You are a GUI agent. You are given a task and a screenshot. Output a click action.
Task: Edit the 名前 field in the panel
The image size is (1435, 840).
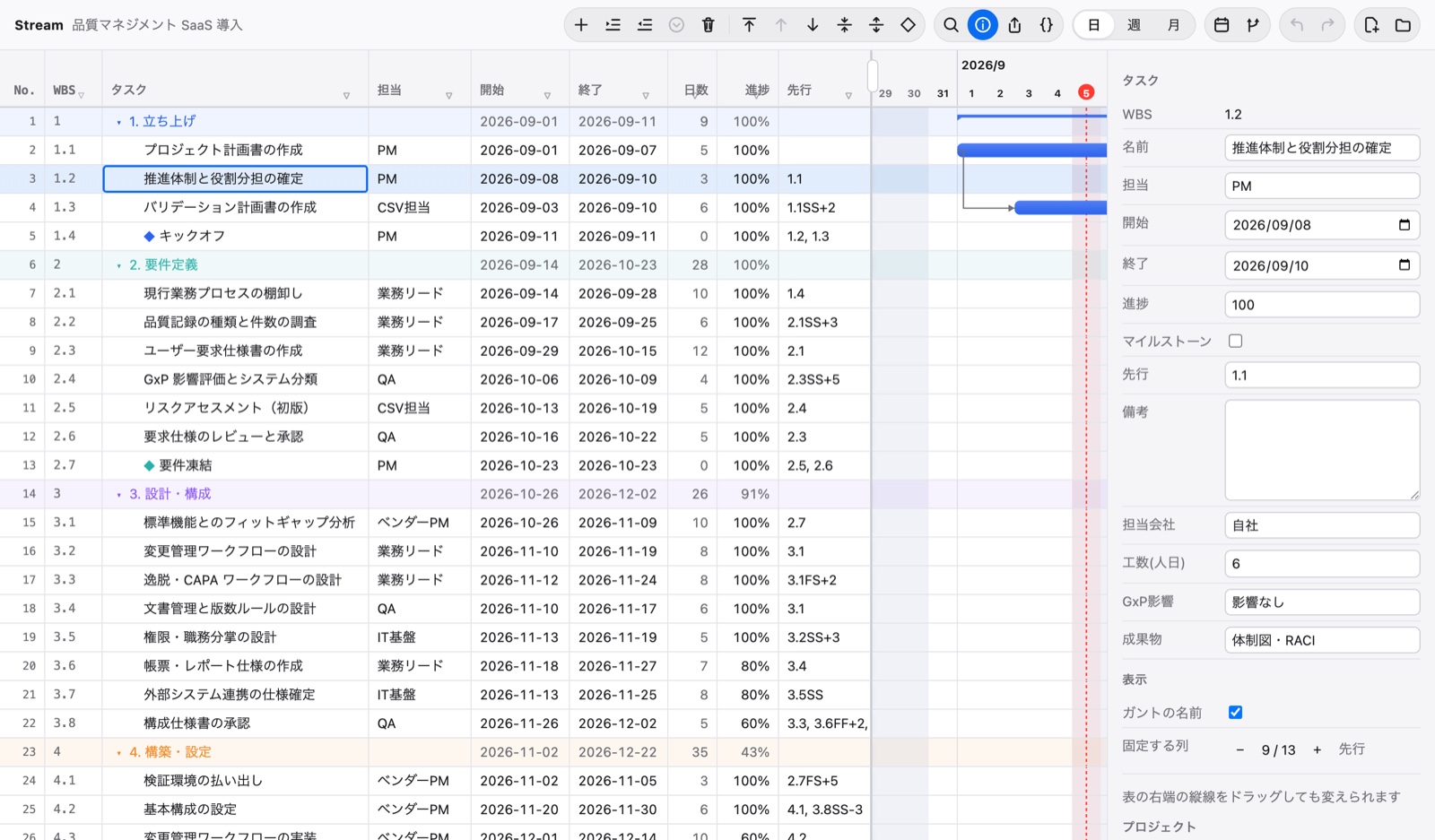pyautogui.click(x=1322, y=148)
